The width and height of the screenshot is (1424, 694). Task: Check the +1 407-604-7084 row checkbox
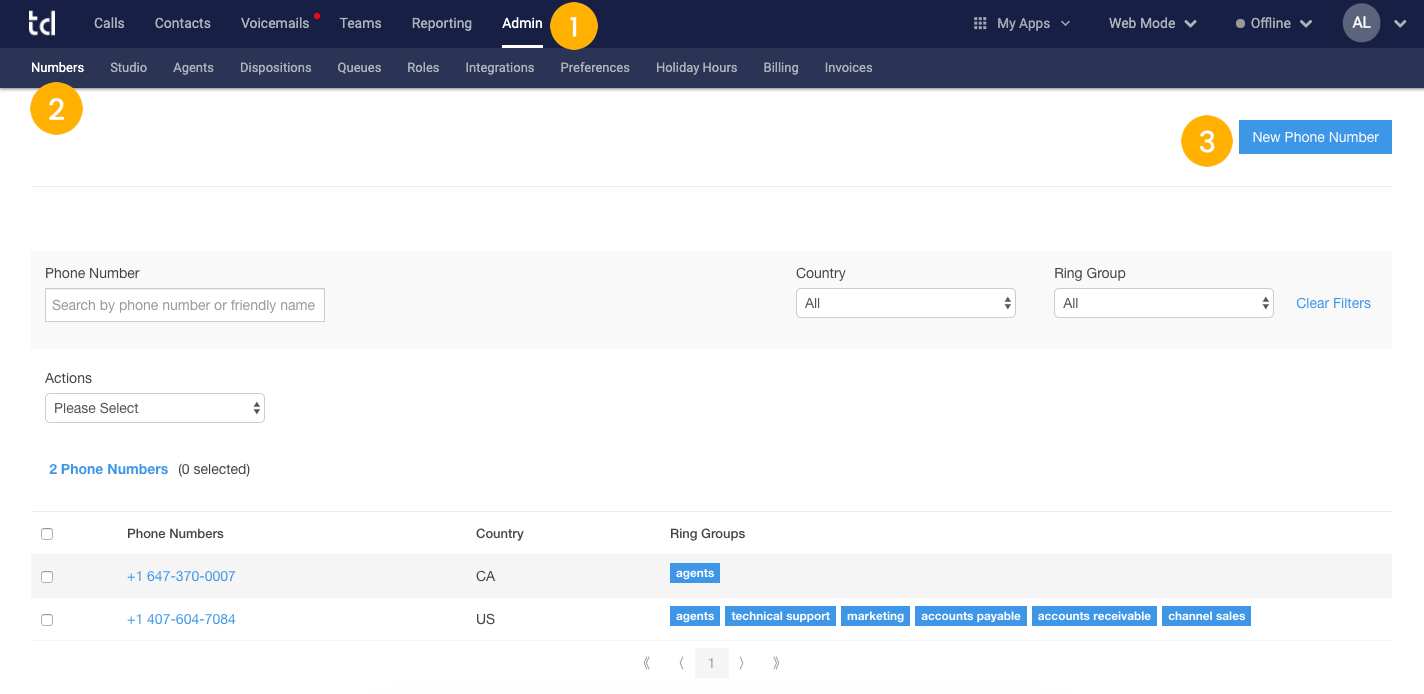coord(47,620)
